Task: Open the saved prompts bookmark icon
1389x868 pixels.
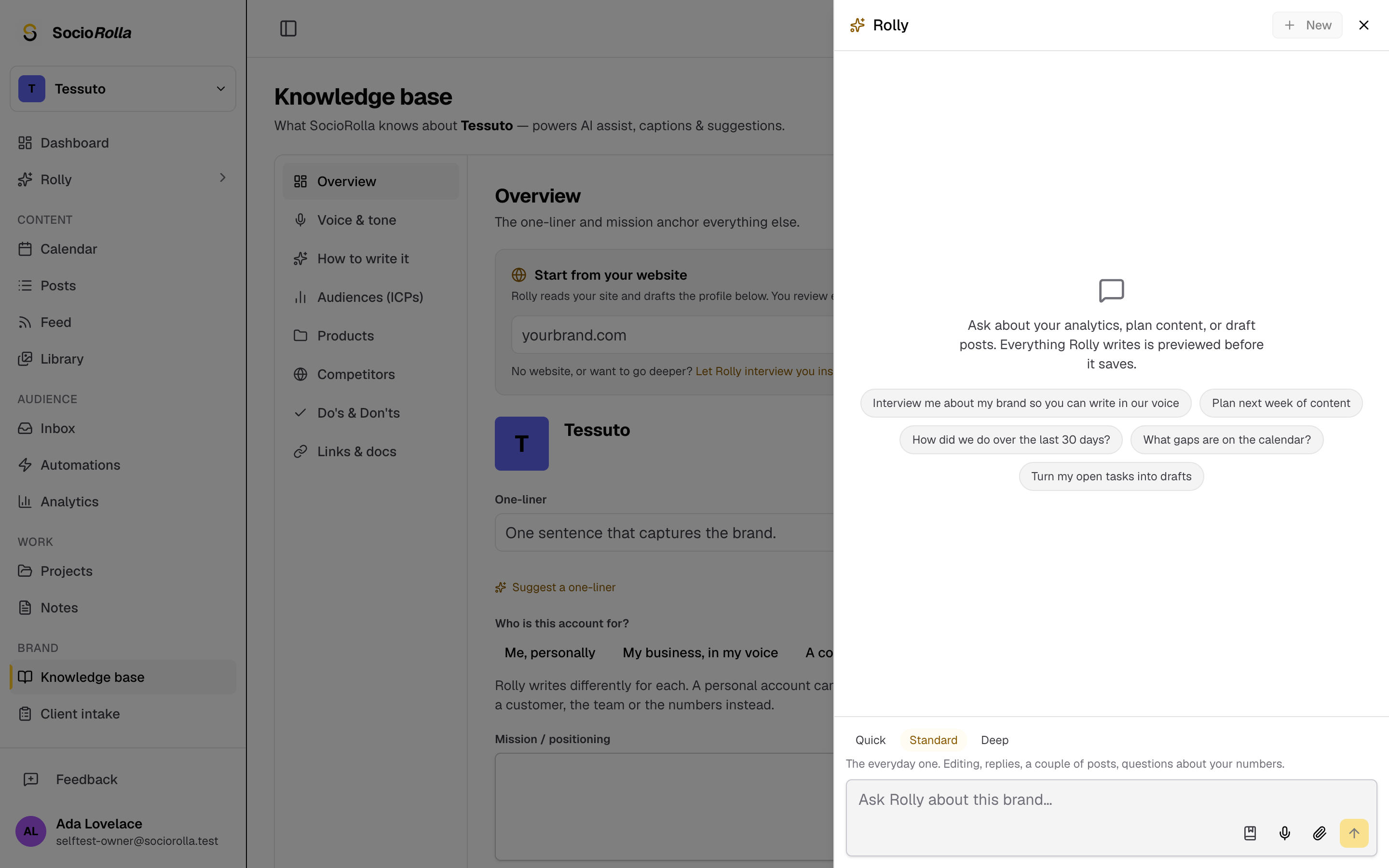Action: (1250, 833)
